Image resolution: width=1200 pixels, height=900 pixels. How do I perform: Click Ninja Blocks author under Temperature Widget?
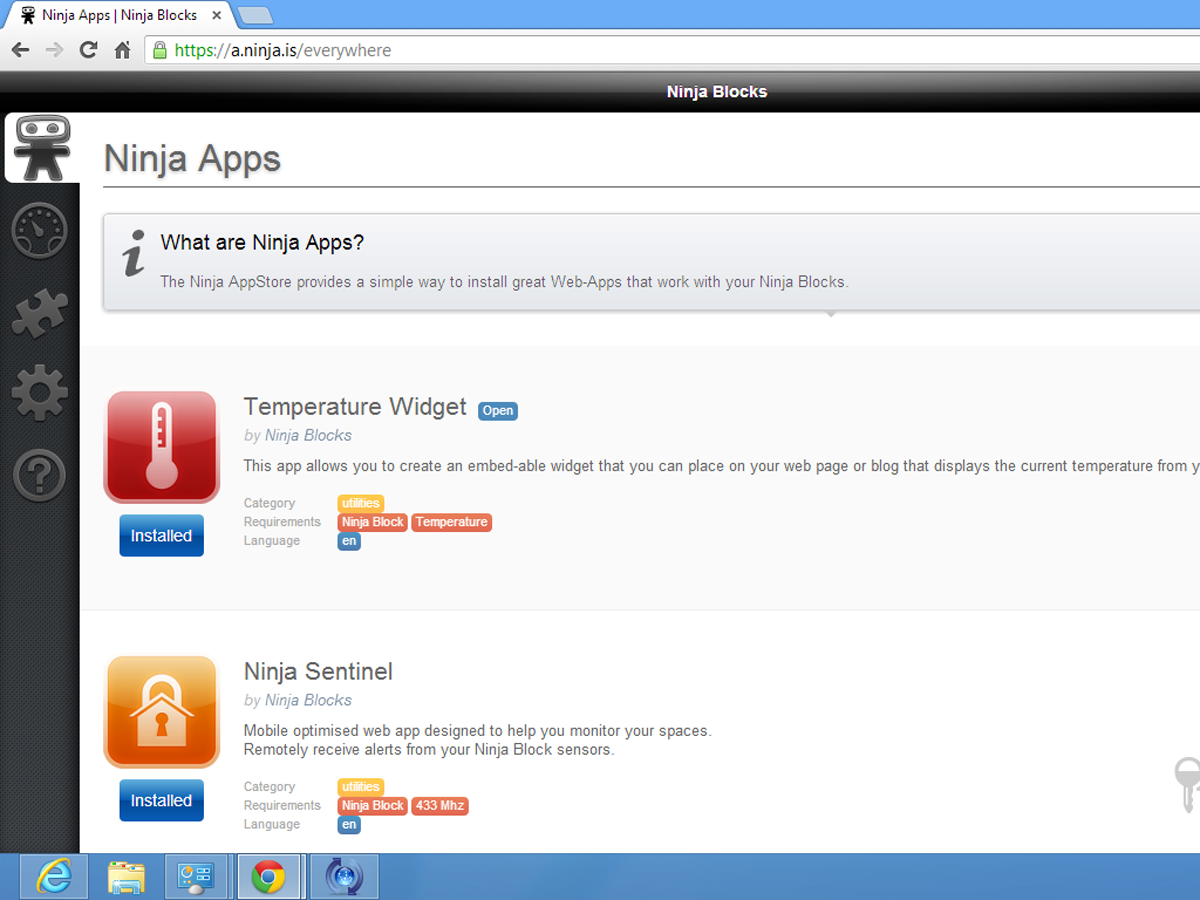(x=308, y=435)
